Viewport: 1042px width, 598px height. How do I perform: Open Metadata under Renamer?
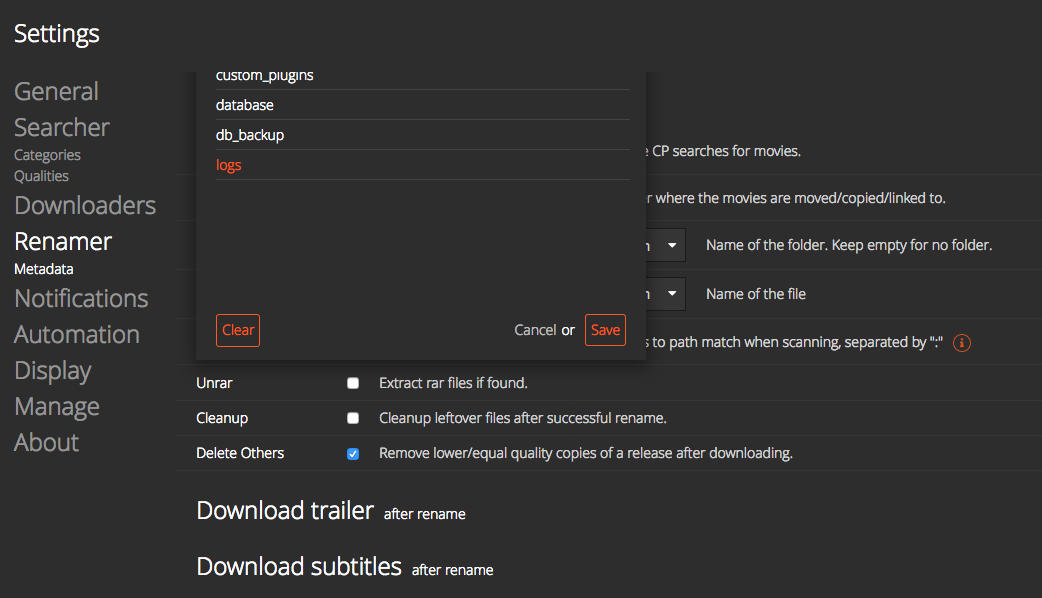coord(43,269)
